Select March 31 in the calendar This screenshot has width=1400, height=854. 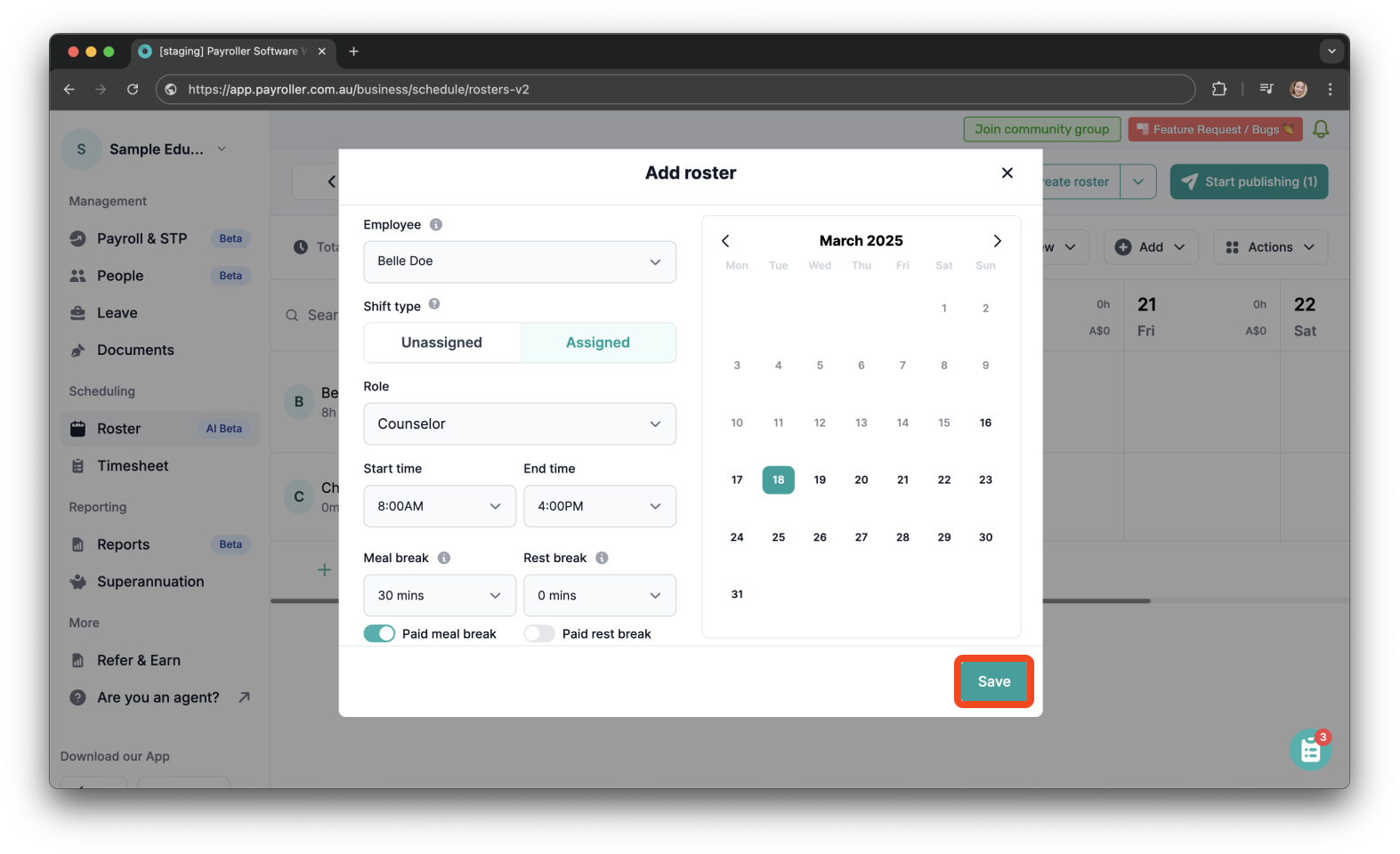click(737, 594)
